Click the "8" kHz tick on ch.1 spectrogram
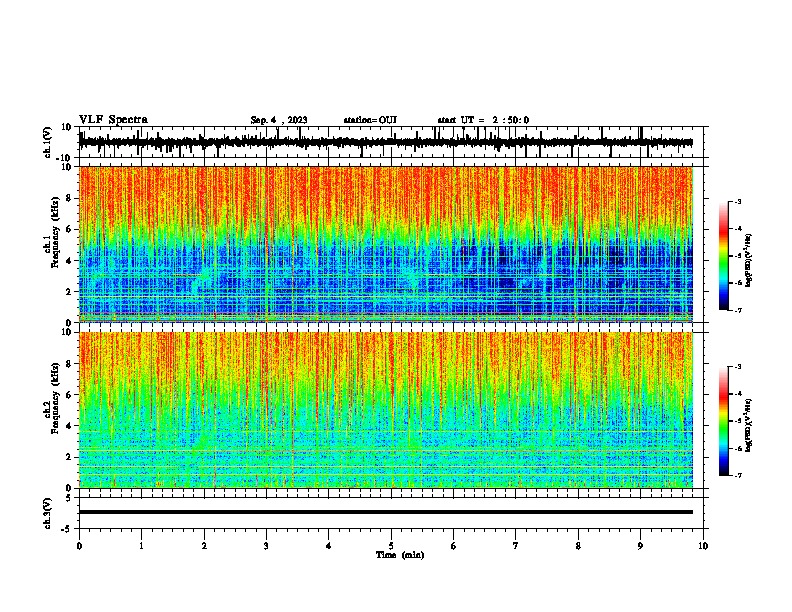Image resolution: width=792 pixels, height=612 pixels. pyautogui.click(x=69, y=198)
